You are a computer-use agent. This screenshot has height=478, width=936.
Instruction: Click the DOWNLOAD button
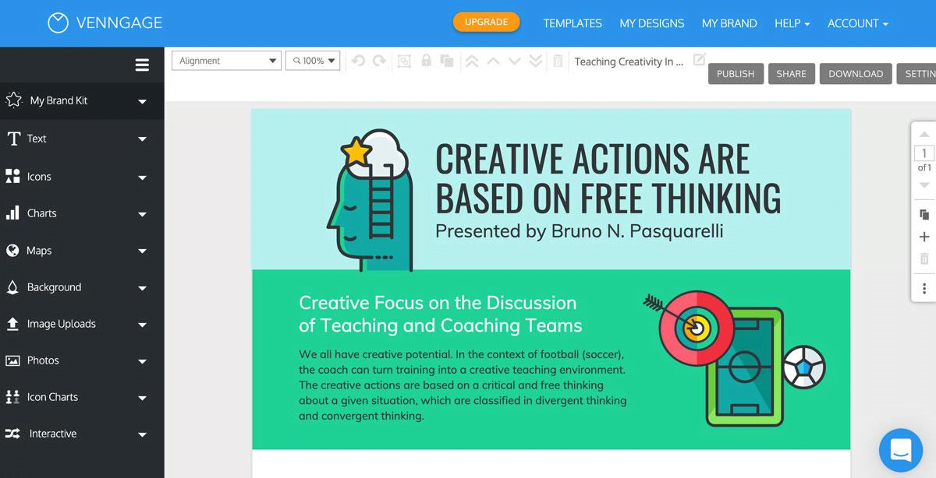click(x=855, y=73)
